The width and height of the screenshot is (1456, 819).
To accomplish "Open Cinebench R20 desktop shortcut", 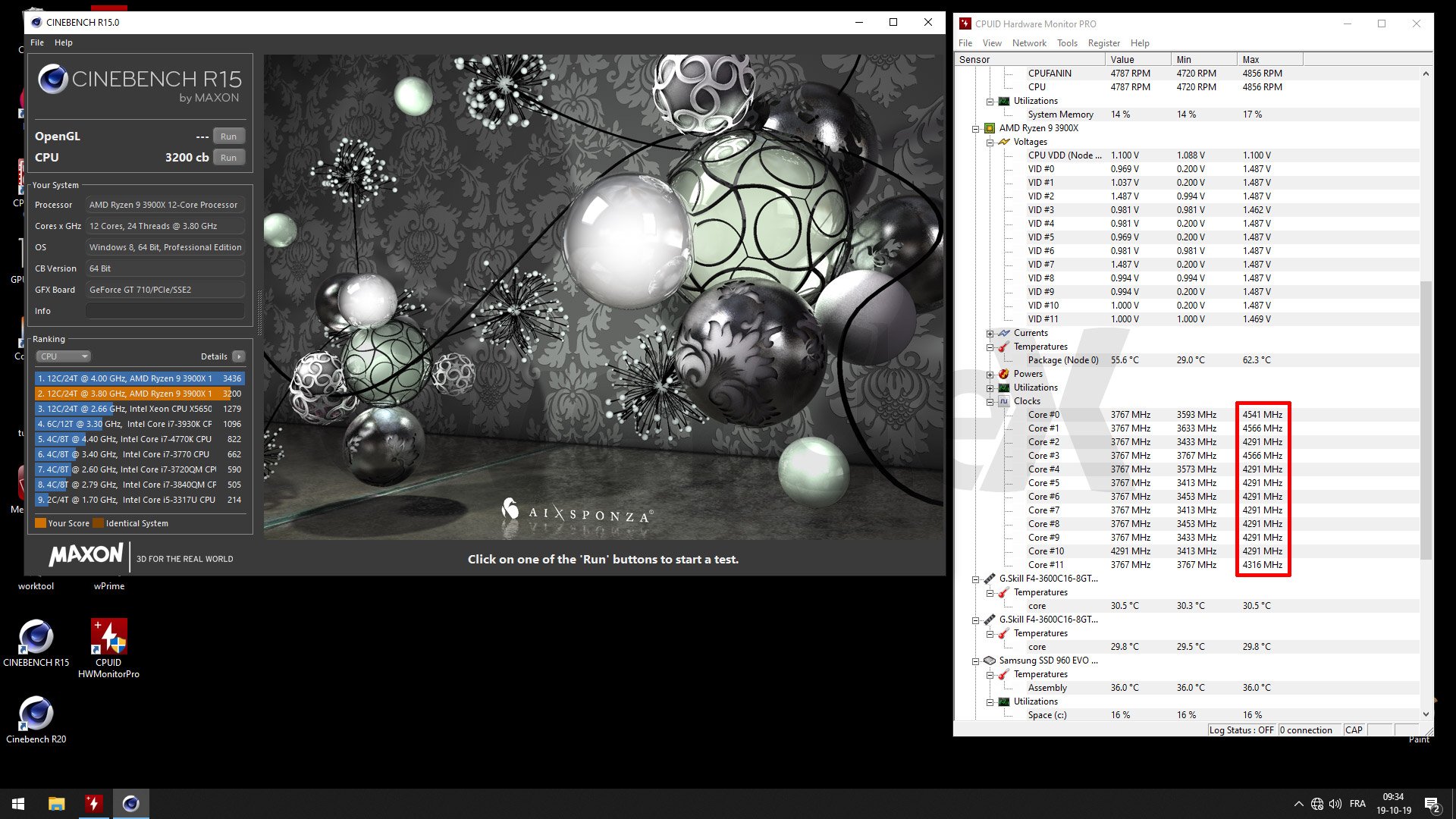I will click(x=36, y=719).
